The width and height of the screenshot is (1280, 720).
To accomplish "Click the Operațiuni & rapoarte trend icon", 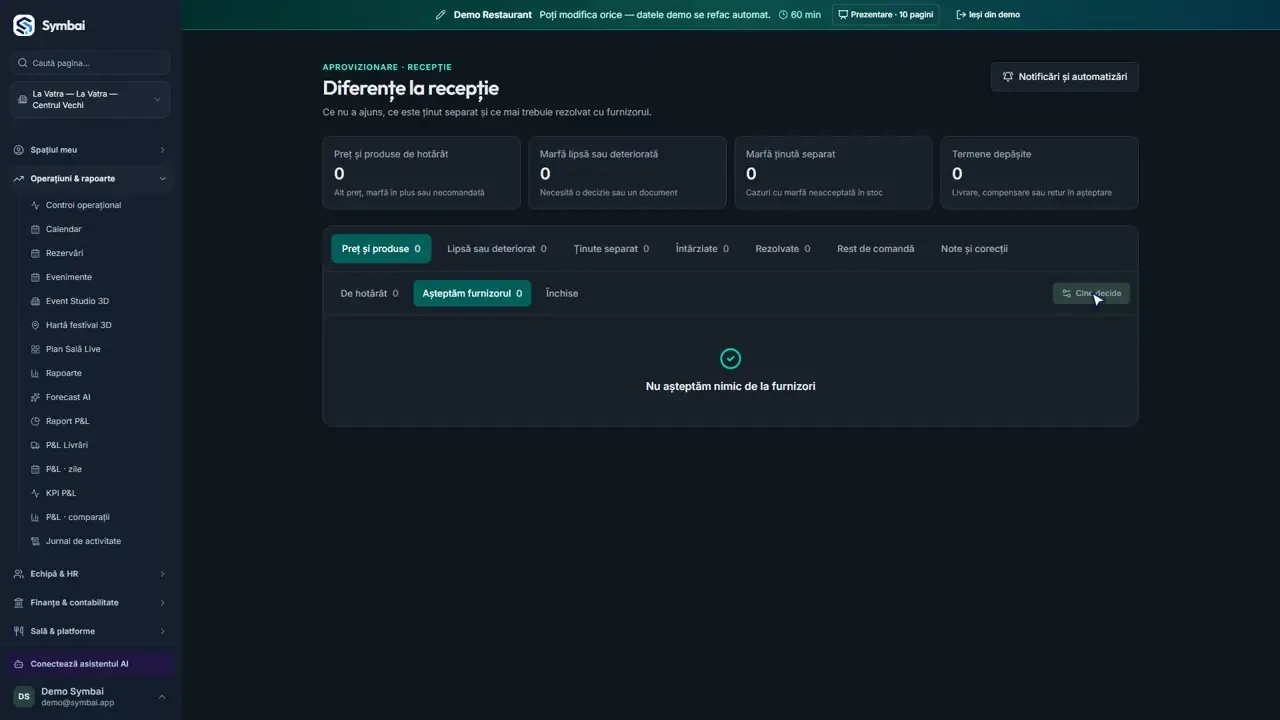I will pos(19,179).
